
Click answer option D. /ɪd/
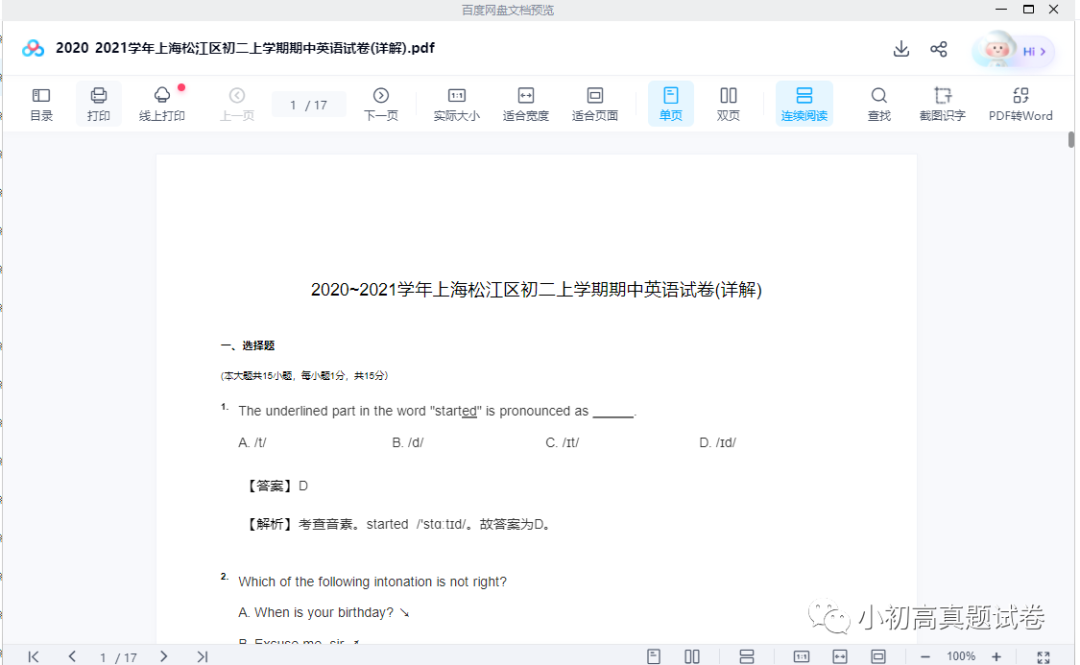pos(718,442)
